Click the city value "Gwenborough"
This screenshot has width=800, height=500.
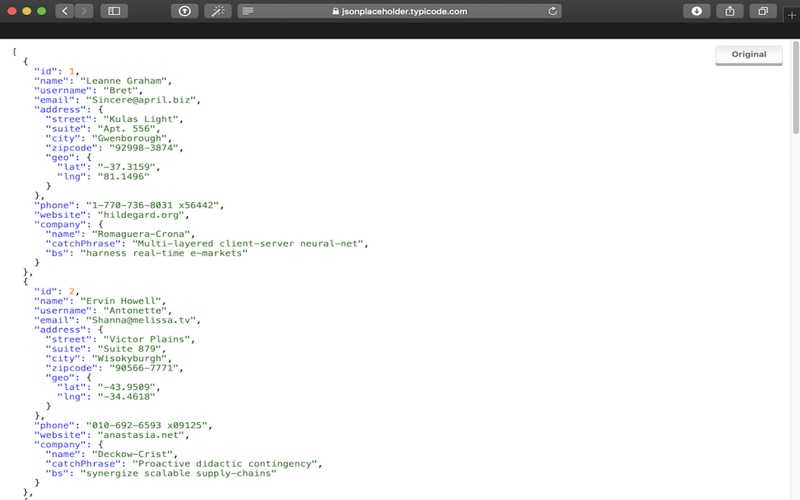[130, 138]
